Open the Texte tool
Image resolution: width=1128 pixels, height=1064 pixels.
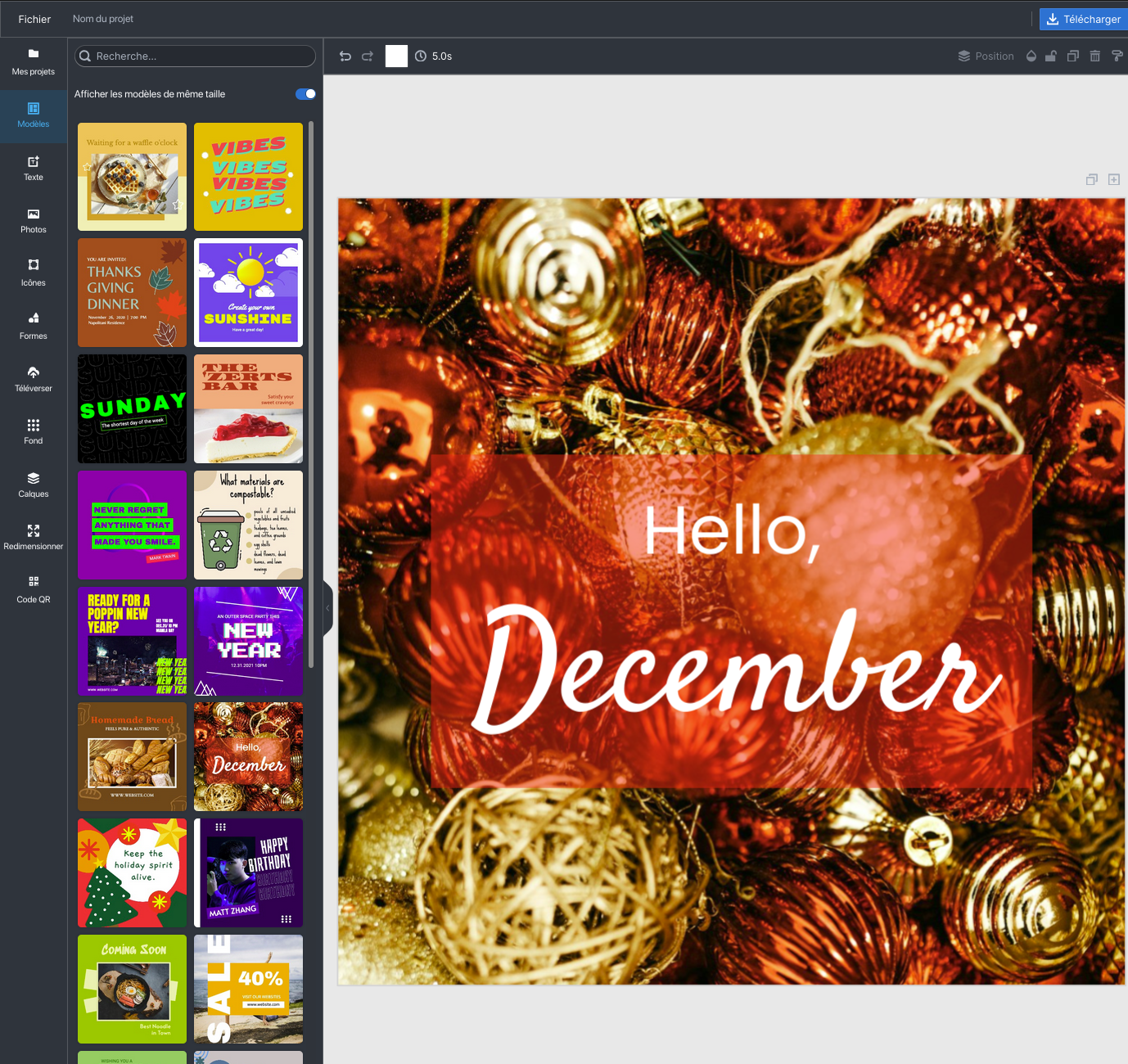[x=34, y=169]
